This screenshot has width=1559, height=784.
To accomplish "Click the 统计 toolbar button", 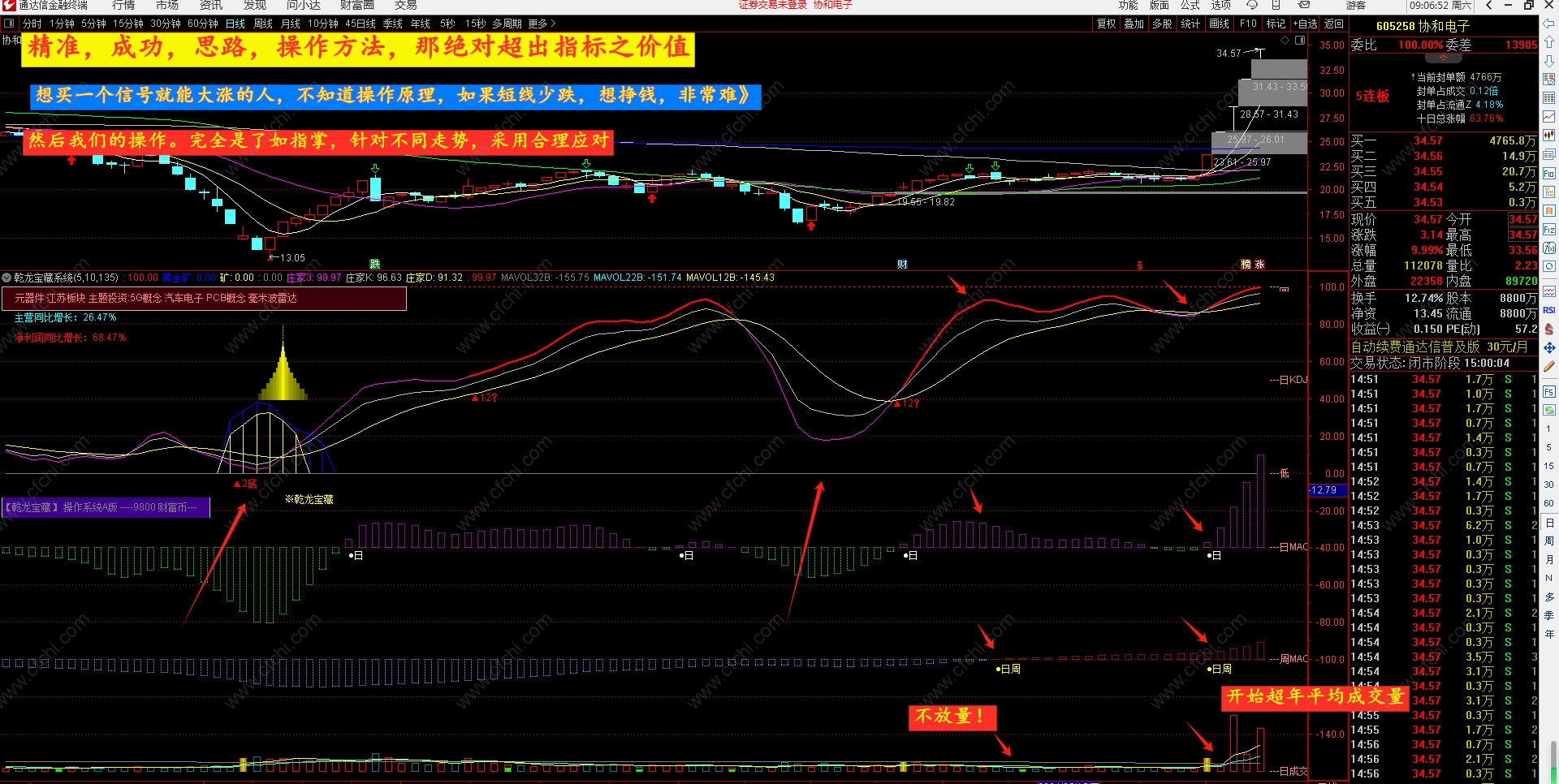I will click(1191, 24).
